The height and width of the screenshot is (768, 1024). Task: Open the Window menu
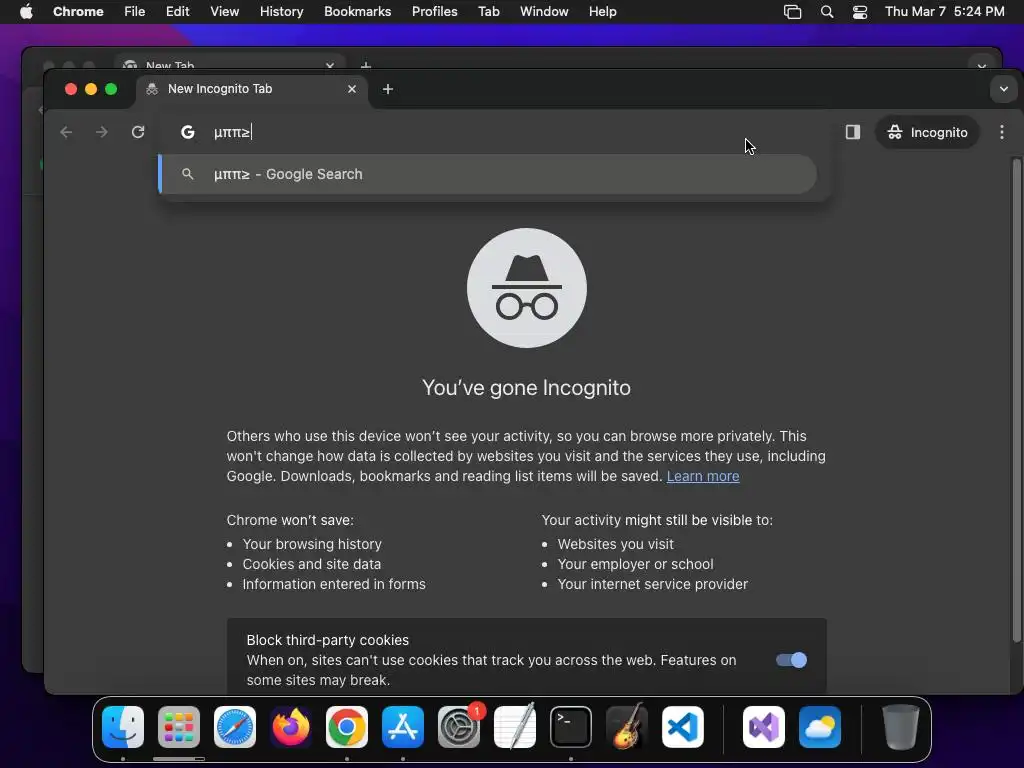[x=544, y=12]
